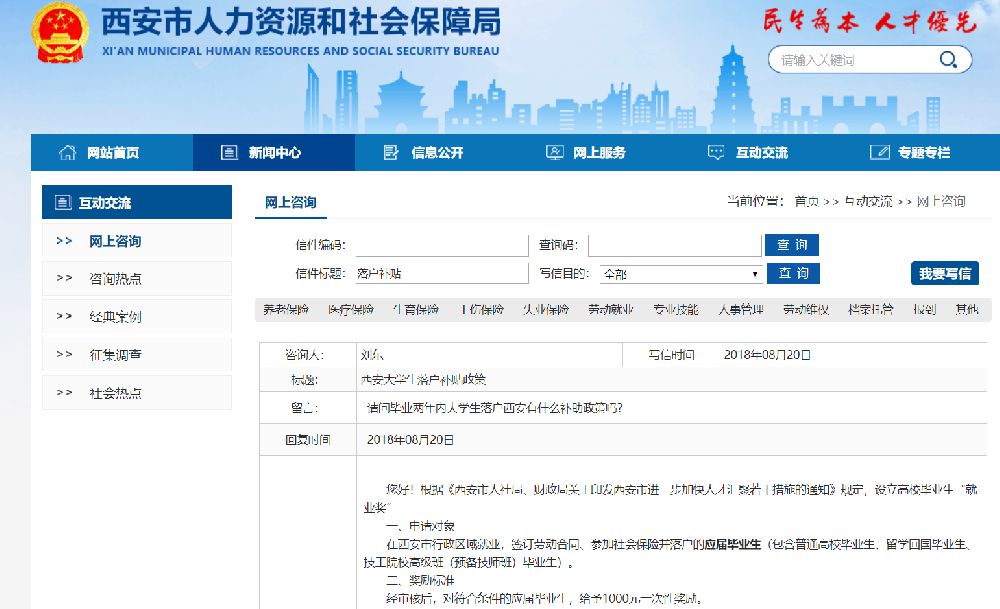
Task: Click the pencil icon beside 专题专栏
Action: coord(879,153)
